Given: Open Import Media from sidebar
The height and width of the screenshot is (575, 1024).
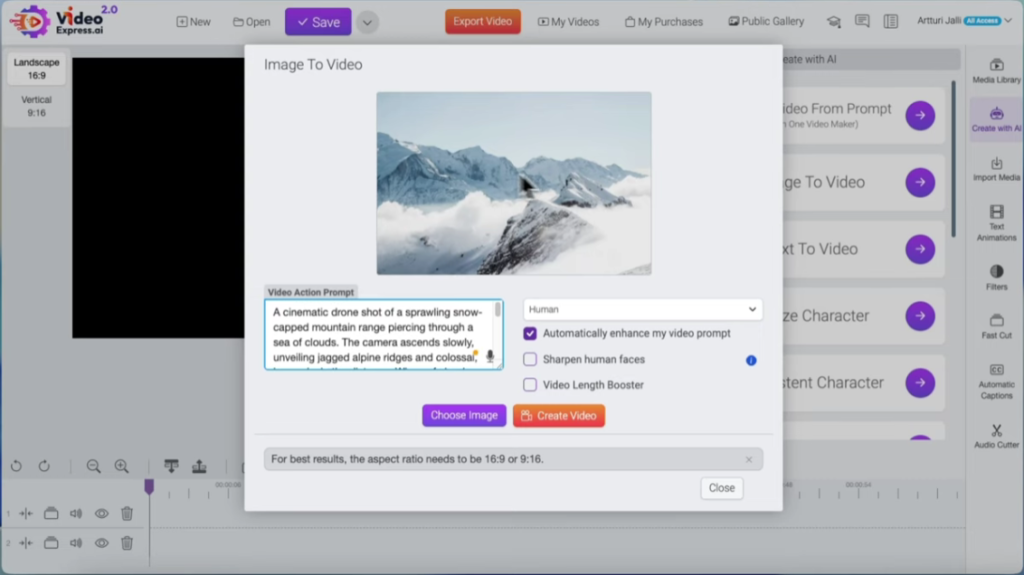Looking at the screenshot, I should point(996,169).
